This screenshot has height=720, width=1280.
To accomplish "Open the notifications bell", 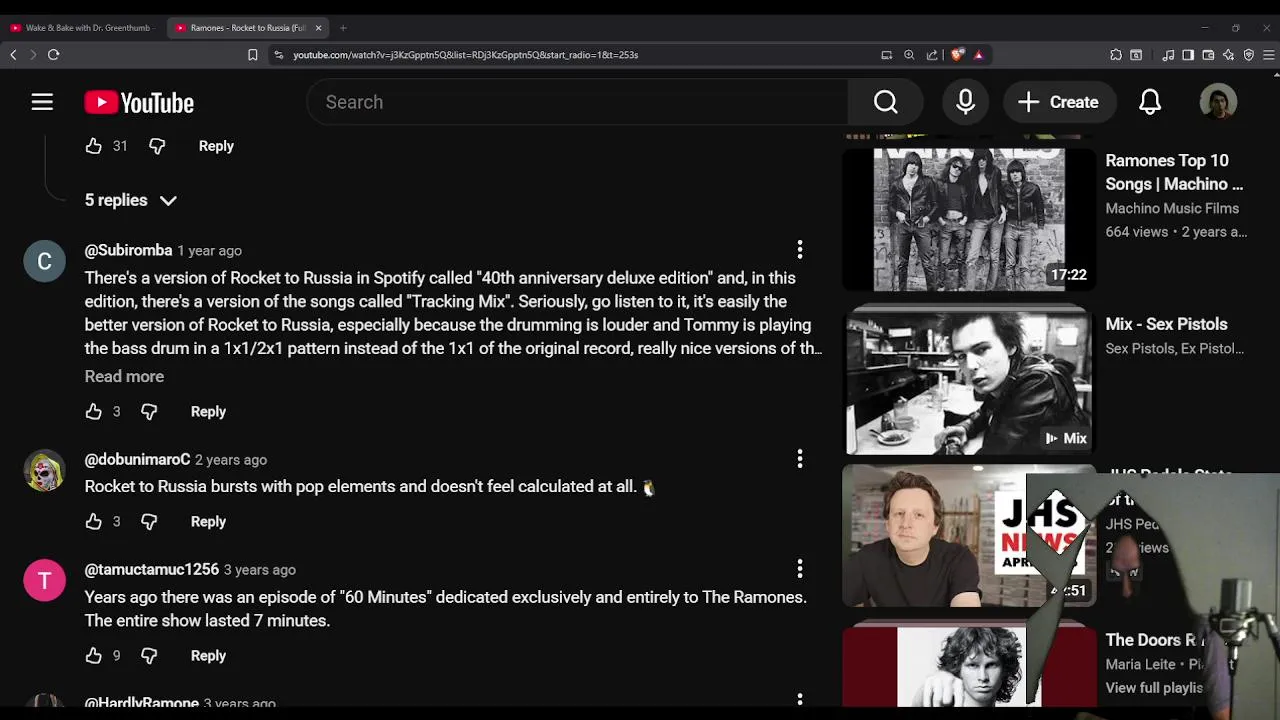I will click(1150, 102).
